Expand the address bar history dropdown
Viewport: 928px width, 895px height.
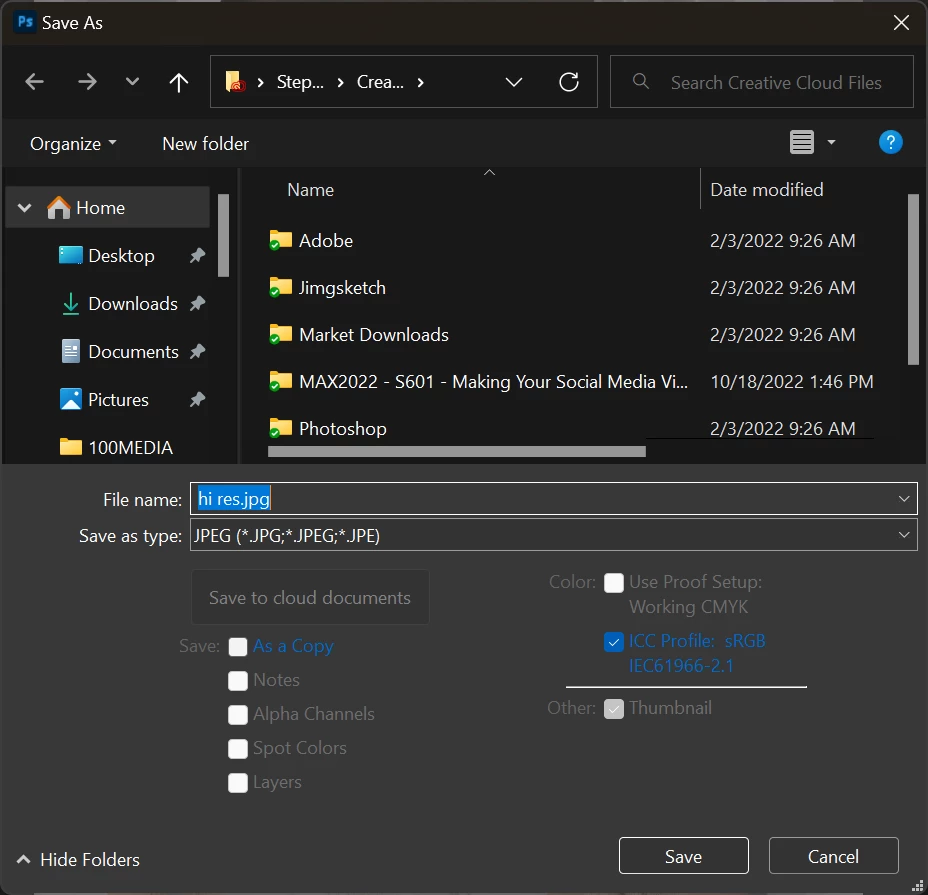[x=514, y=82]
